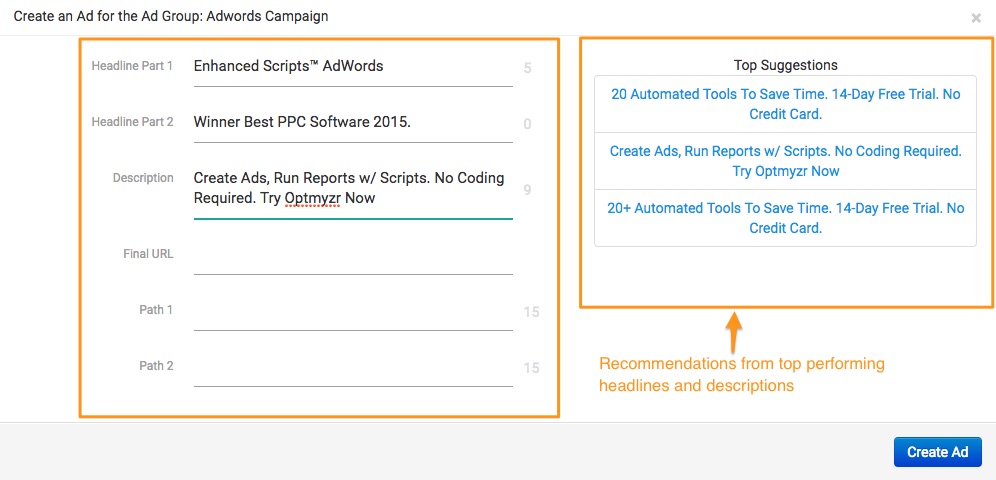The width and height of the screenshot is (996, 480).
Task: Click the Top Suggestions heading
Action: tap(785, 65)
